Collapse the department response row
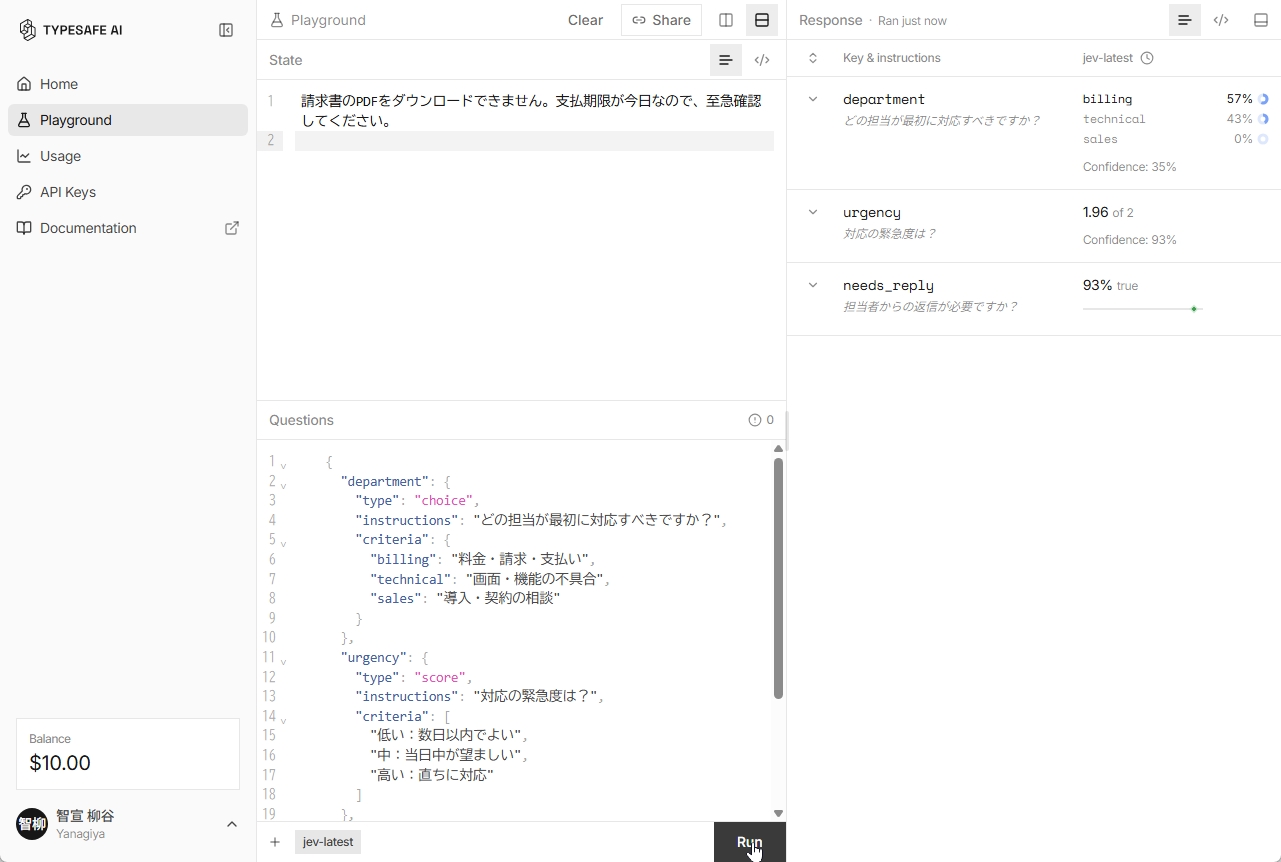This screenshot has width=1281, height=862. [x=813, y=99]
